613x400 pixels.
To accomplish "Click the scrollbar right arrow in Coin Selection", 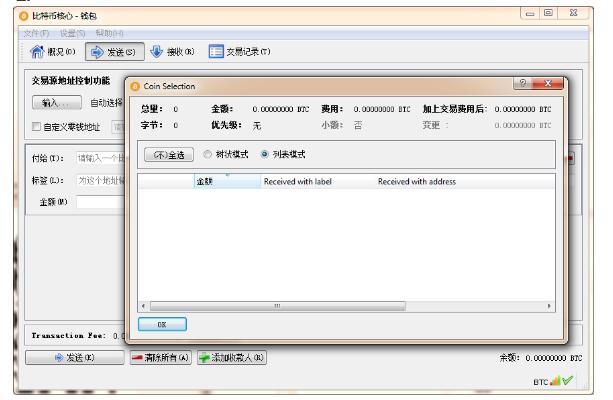I will [x=549, y=306].
